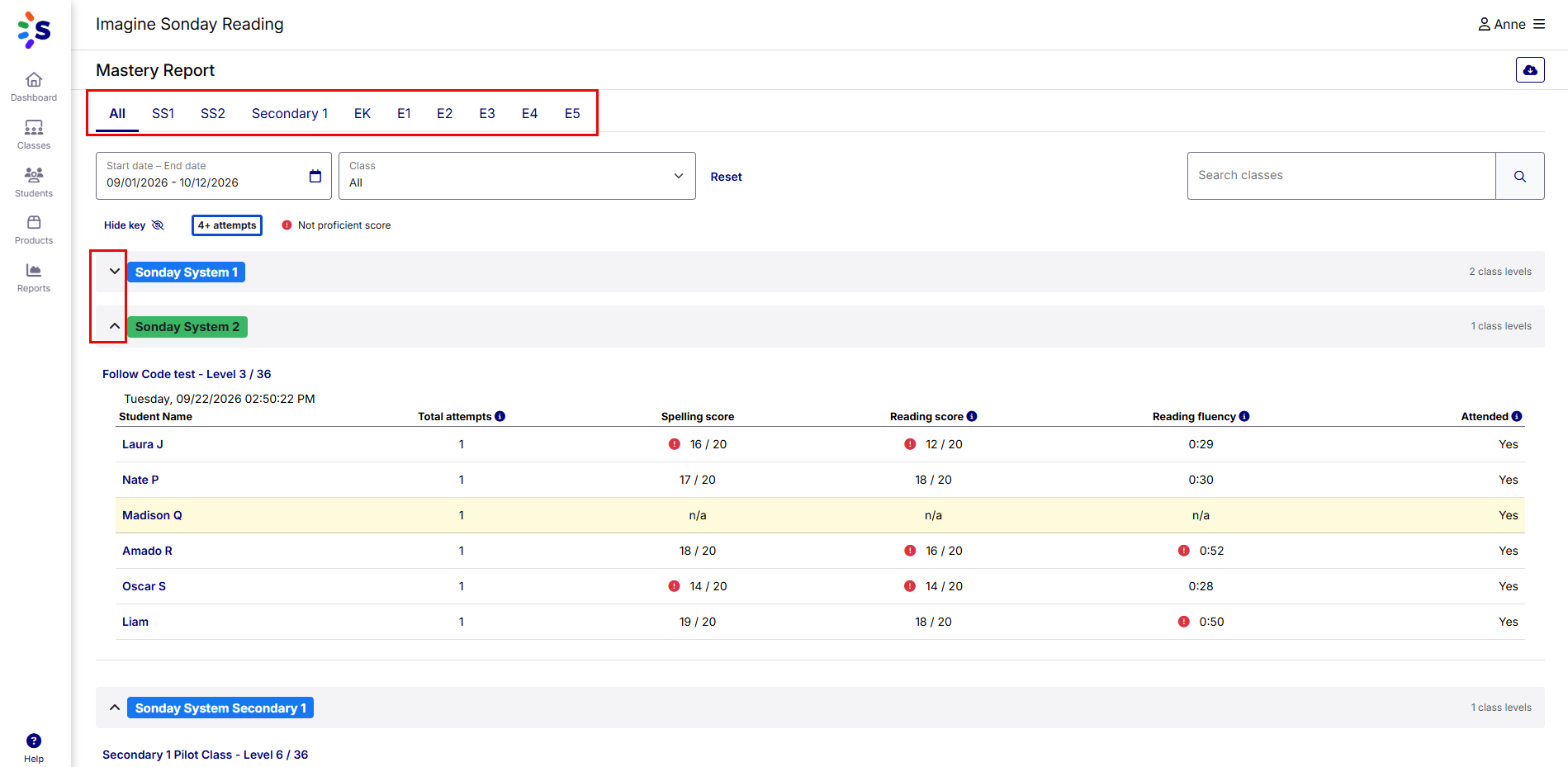Toggle Hide key visibility

point(134,225)
